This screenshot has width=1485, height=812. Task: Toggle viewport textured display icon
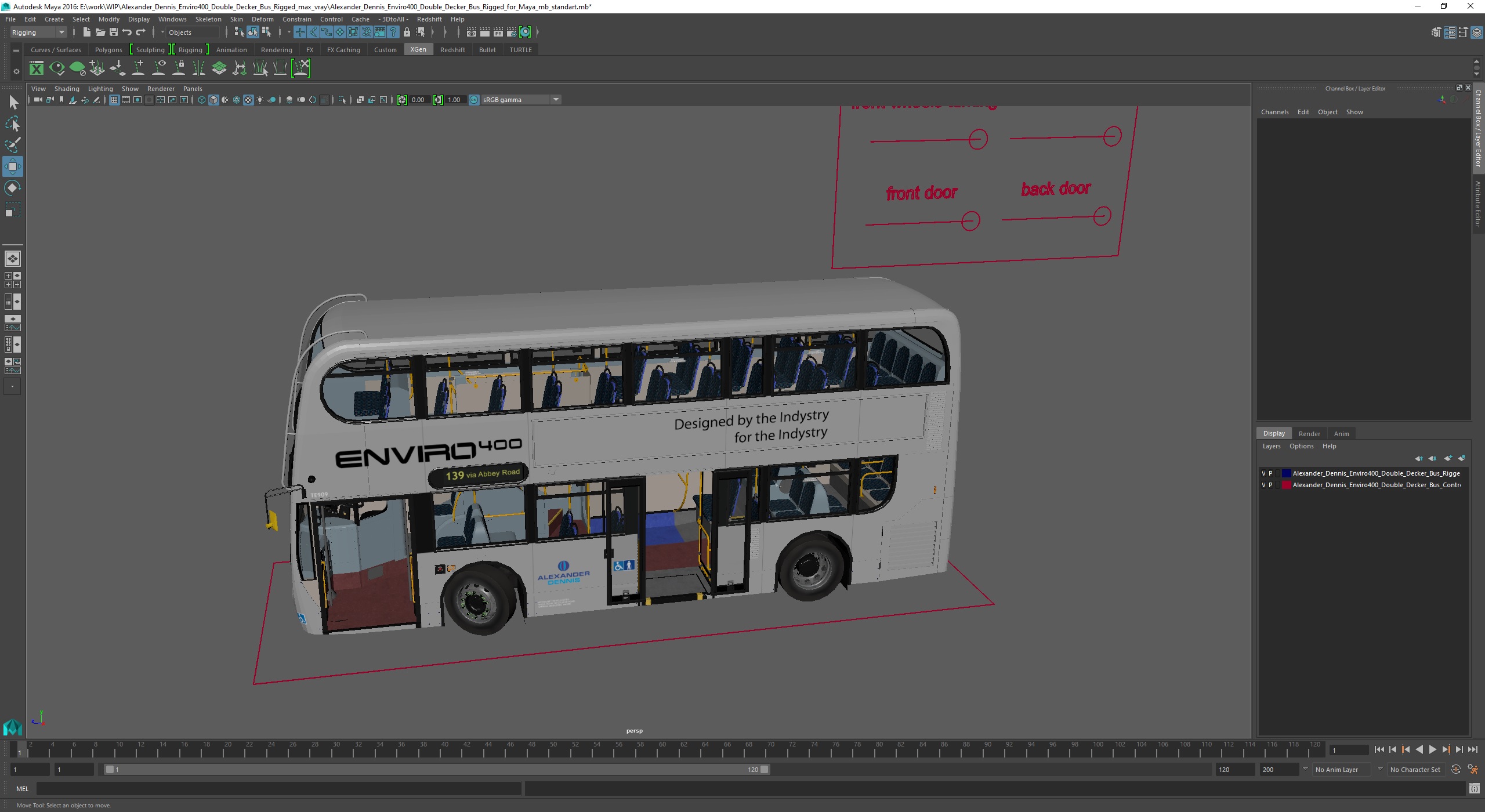[x=248, y=100]
